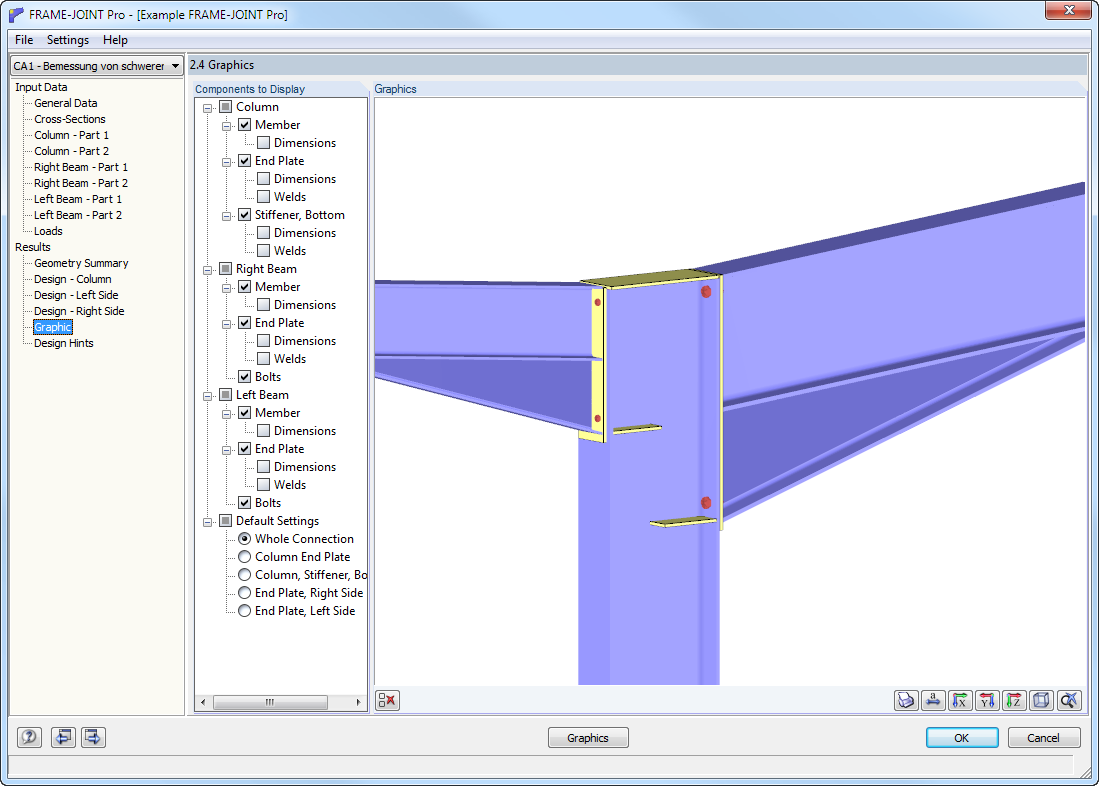Open the File menu
1099x786 pixels.
24,40
